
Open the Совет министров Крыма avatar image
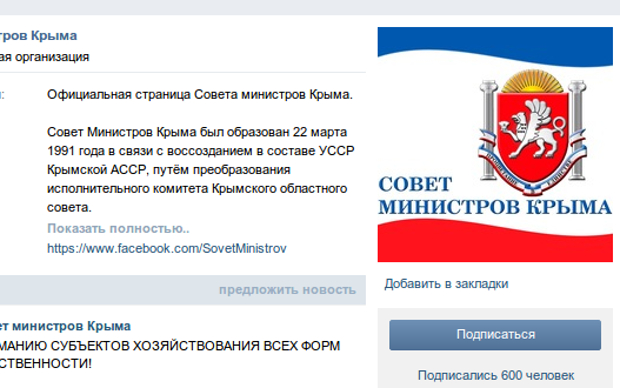click(x=495, y=144)
